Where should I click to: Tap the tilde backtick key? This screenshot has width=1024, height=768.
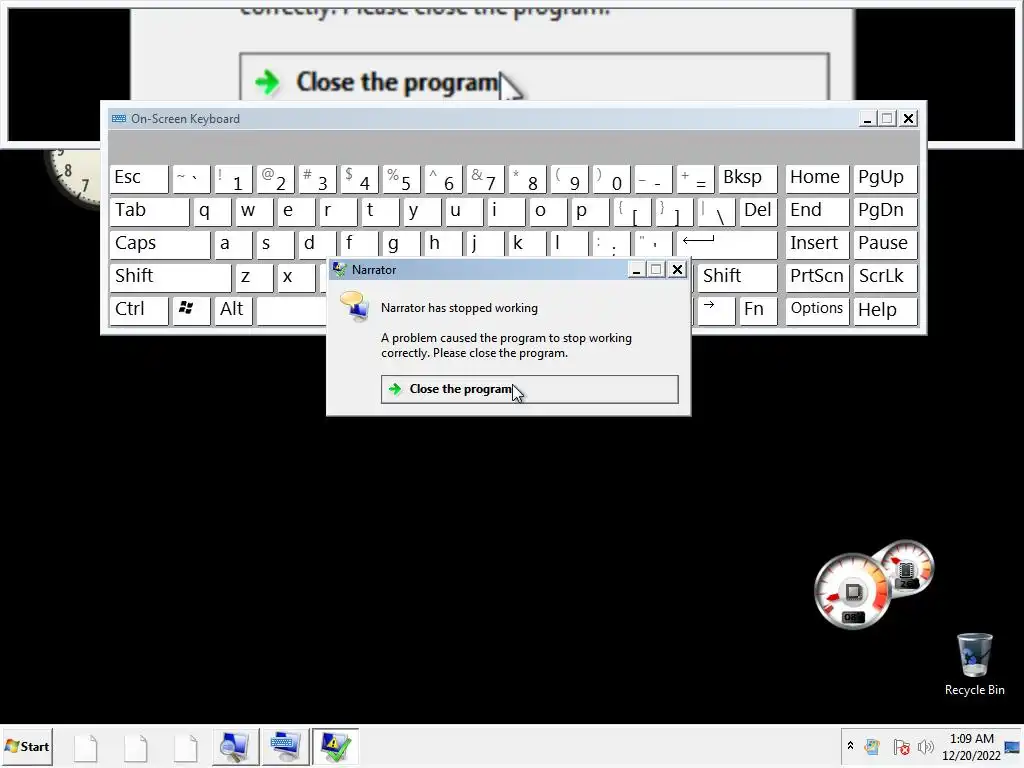click(x=191, y=178)
